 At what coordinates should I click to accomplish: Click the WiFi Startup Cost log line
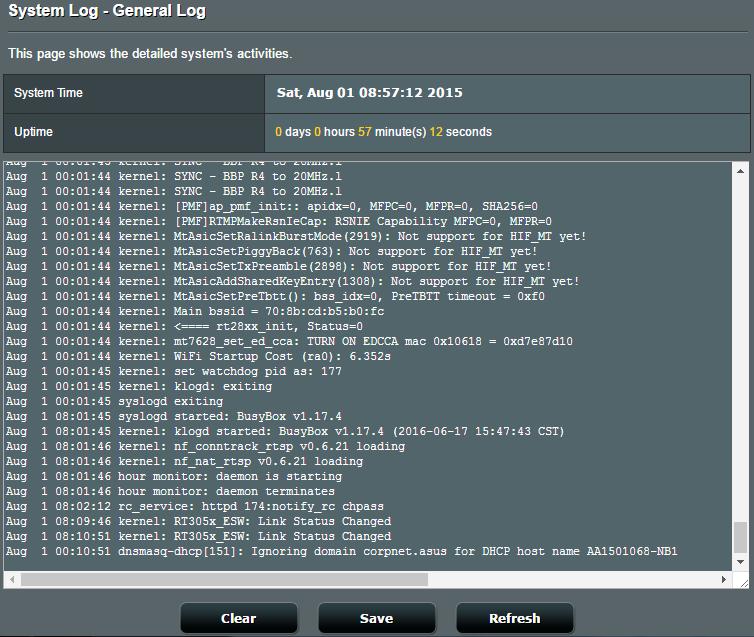click(198, 356)
